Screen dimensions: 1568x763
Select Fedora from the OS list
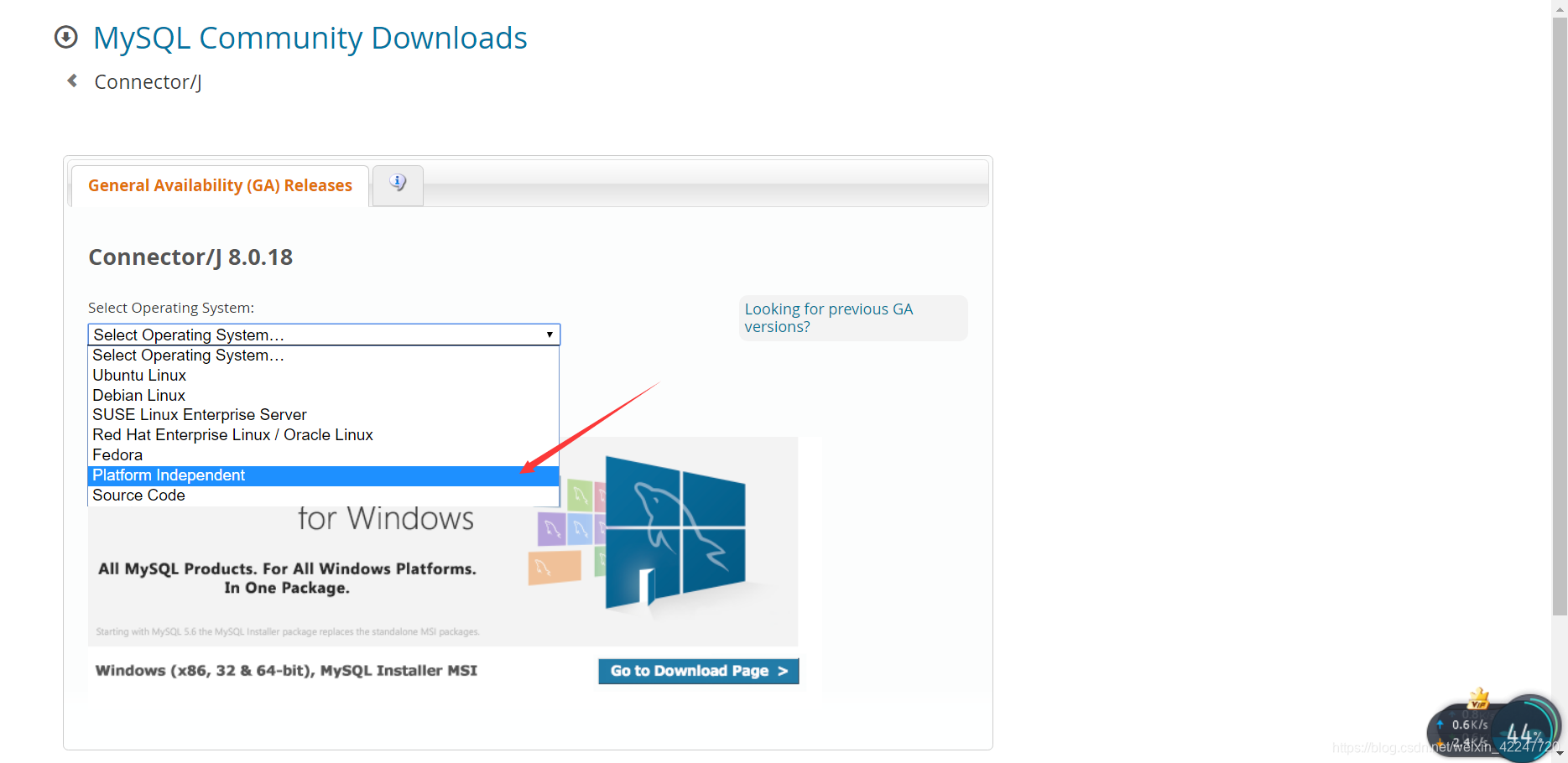click(323, 455)
